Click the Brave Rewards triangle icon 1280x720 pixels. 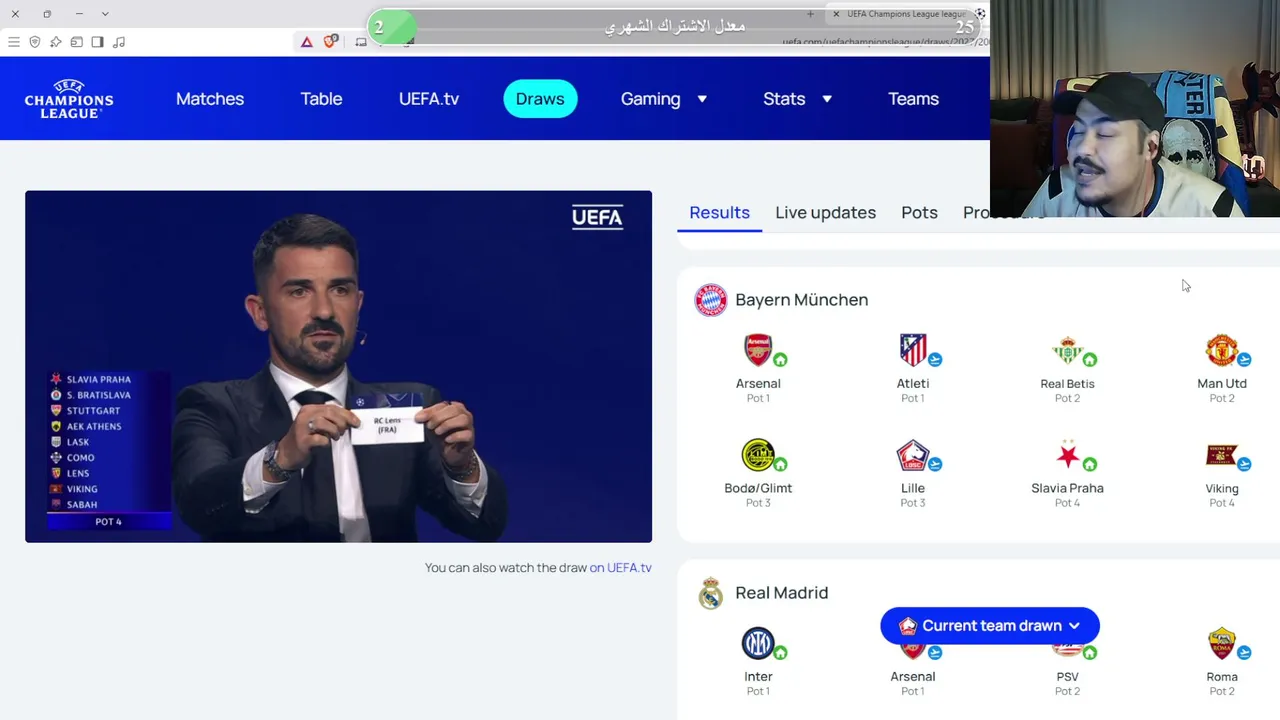pos(307,42)
